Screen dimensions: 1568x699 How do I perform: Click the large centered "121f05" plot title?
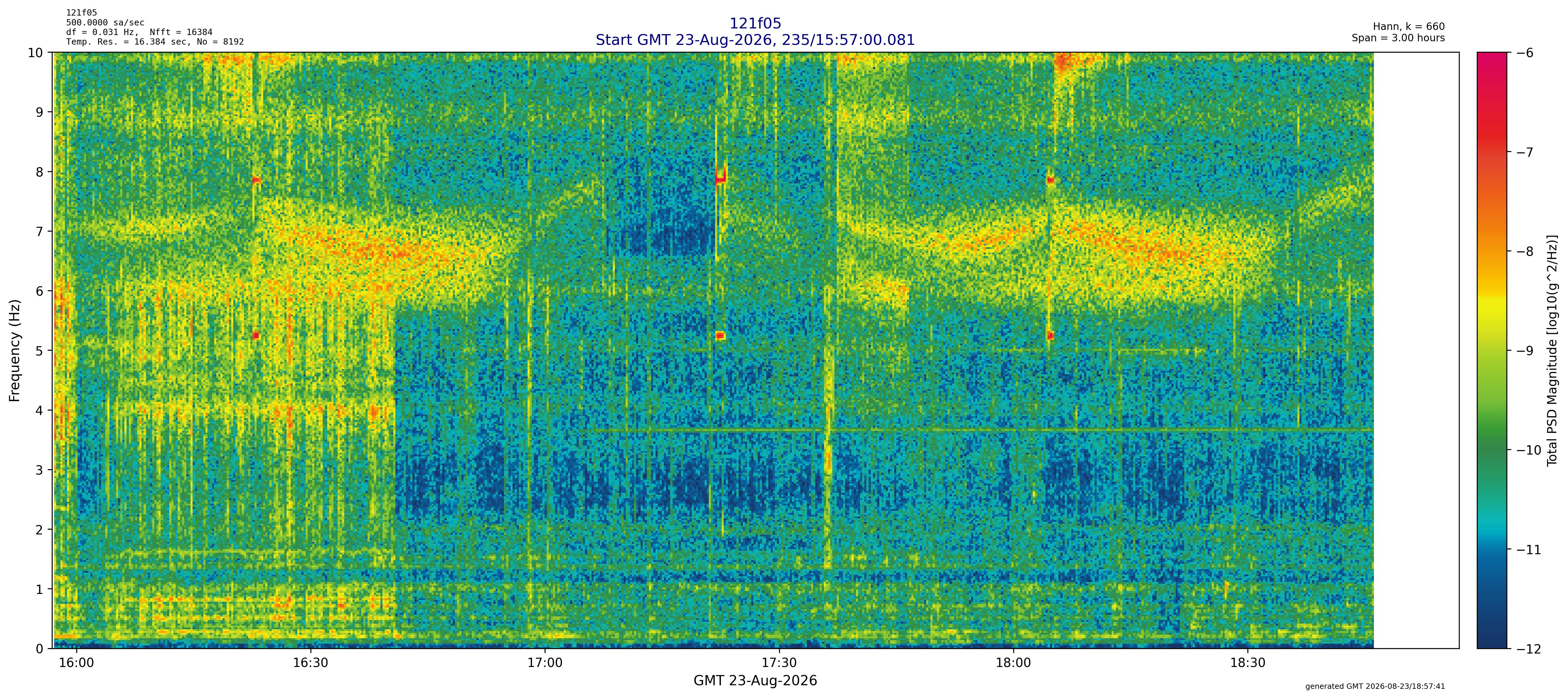click(x=755, y=24)
